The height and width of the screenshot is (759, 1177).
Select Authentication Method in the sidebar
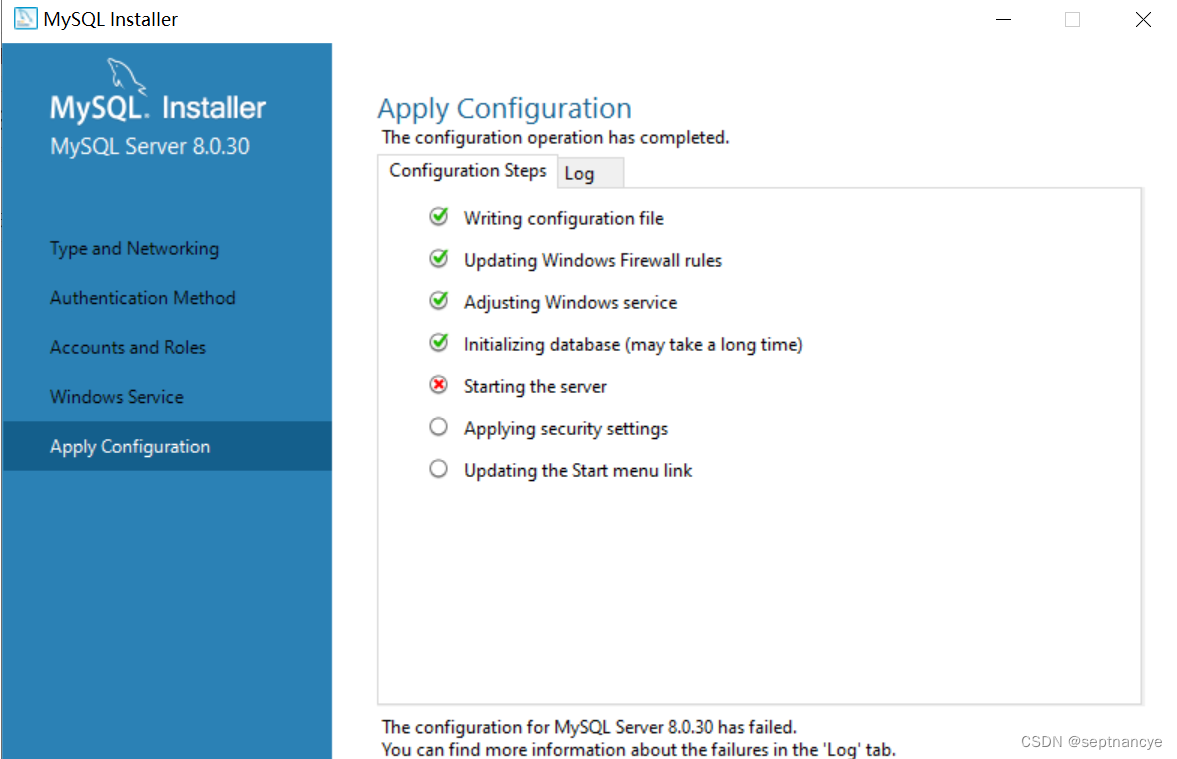[142, 297]
